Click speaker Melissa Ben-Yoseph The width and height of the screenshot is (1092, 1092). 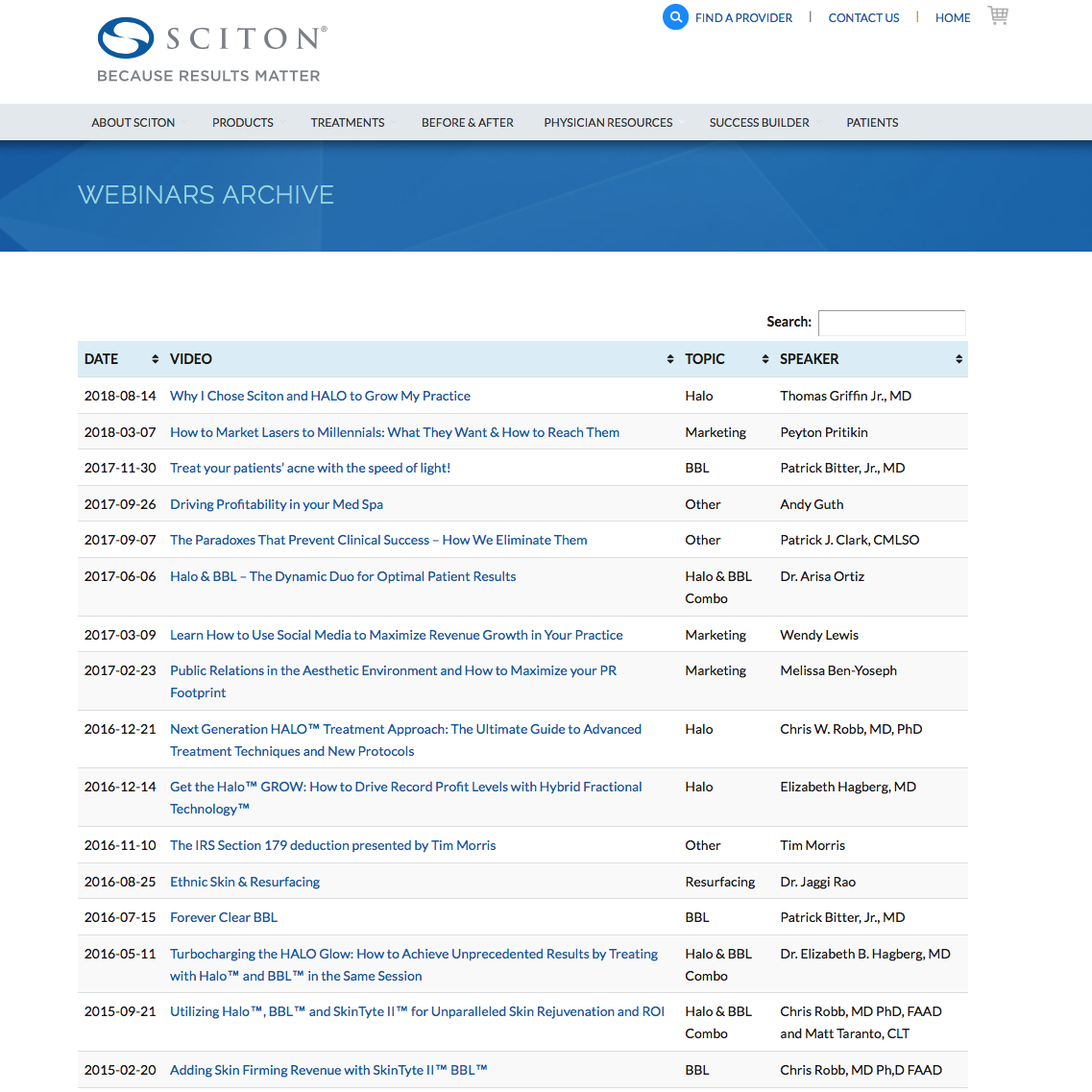[x=838, y=670]
